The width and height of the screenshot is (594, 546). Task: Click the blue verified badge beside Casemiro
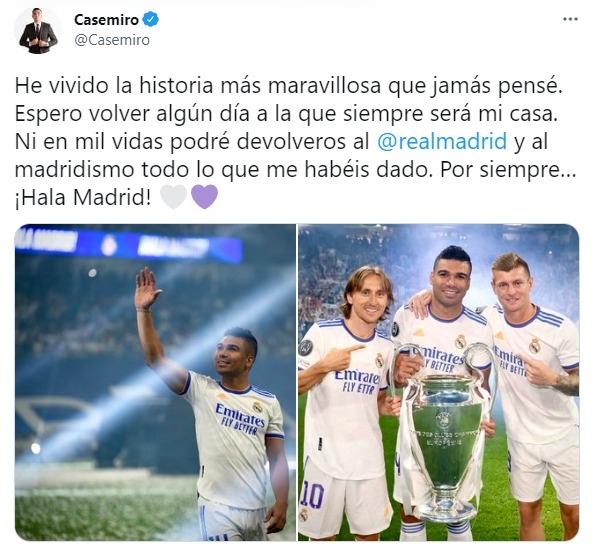150,19
